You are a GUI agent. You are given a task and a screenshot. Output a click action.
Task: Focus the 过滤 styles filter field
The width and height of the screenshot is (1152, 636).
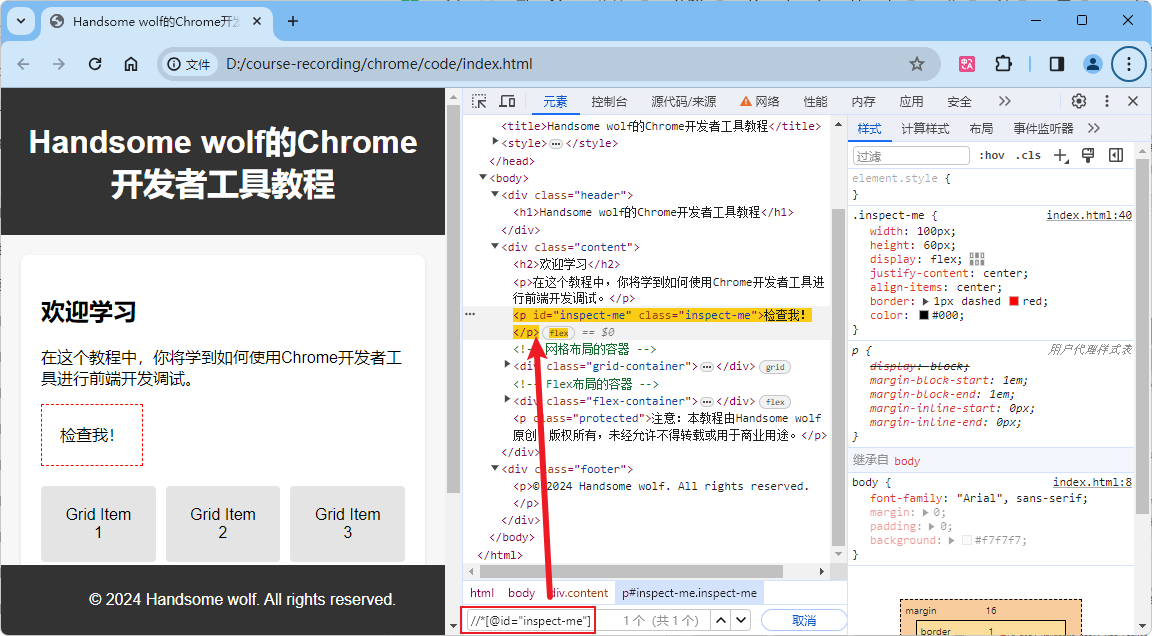coord(911,156)
